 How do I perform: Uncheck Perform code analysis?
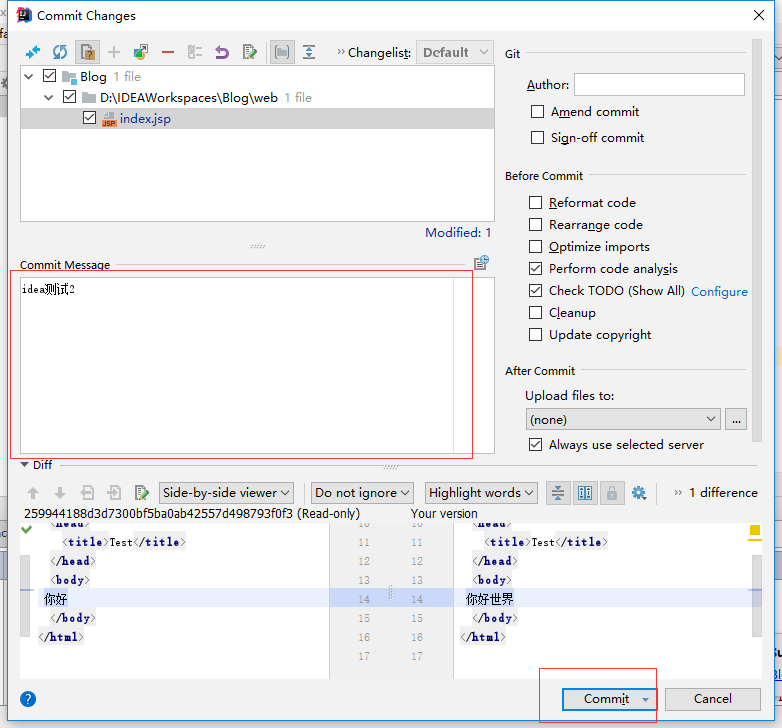(x=536, y=269)
